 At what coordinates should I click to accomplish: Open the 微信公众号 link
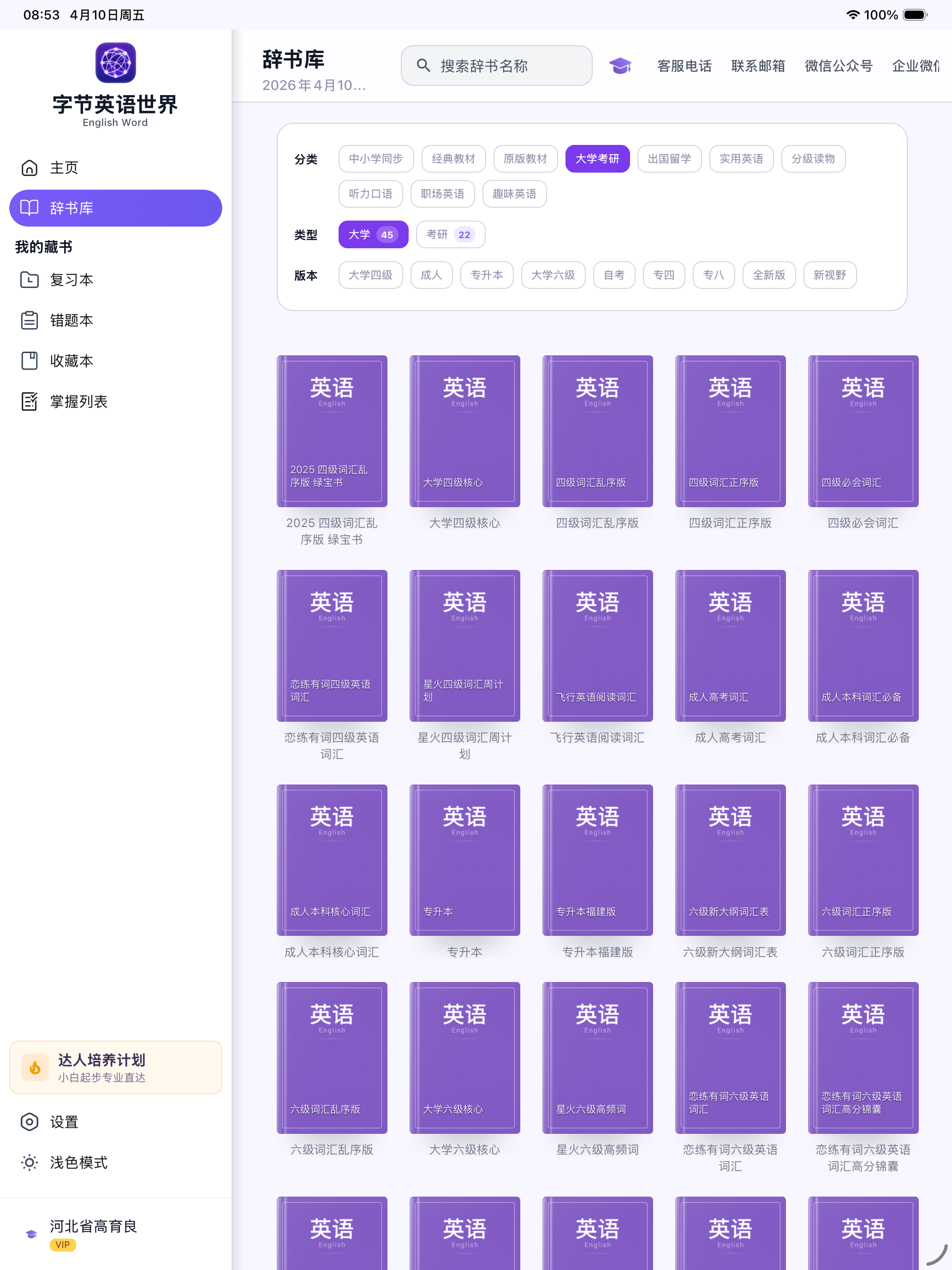(x=839, y=66)
